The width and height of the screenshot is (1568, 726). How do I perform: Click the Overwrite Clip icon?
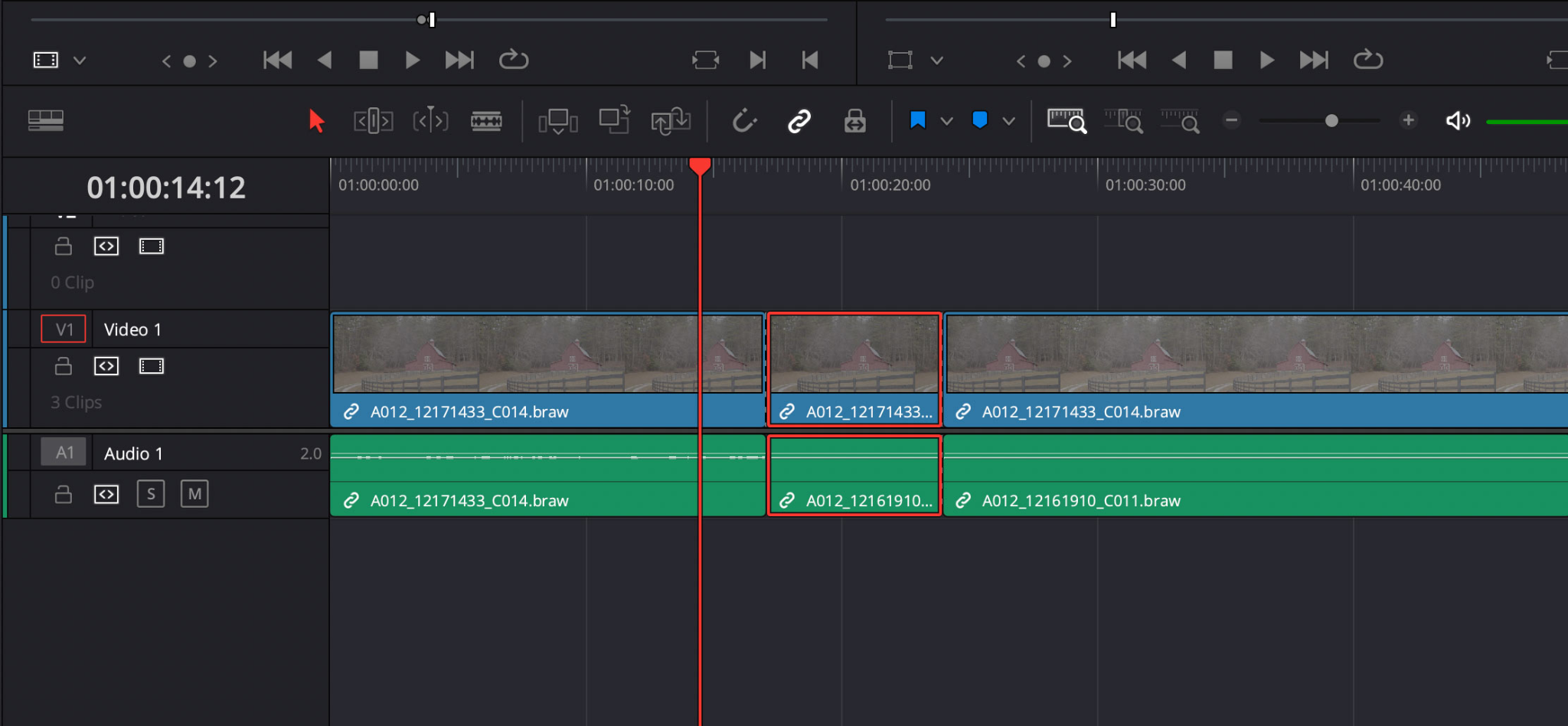click(x=614, y=121)
